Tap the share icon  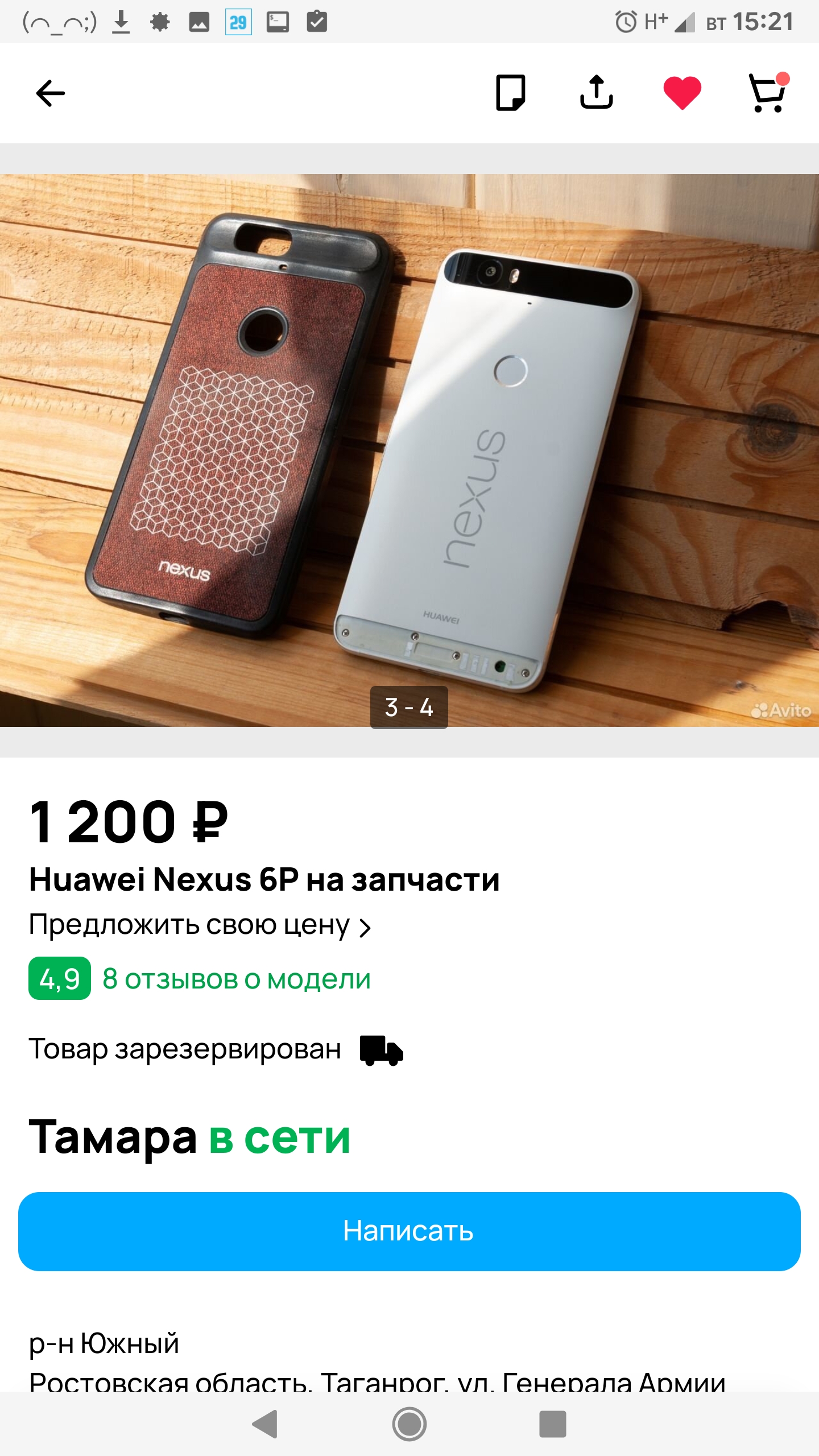point(596,92)
